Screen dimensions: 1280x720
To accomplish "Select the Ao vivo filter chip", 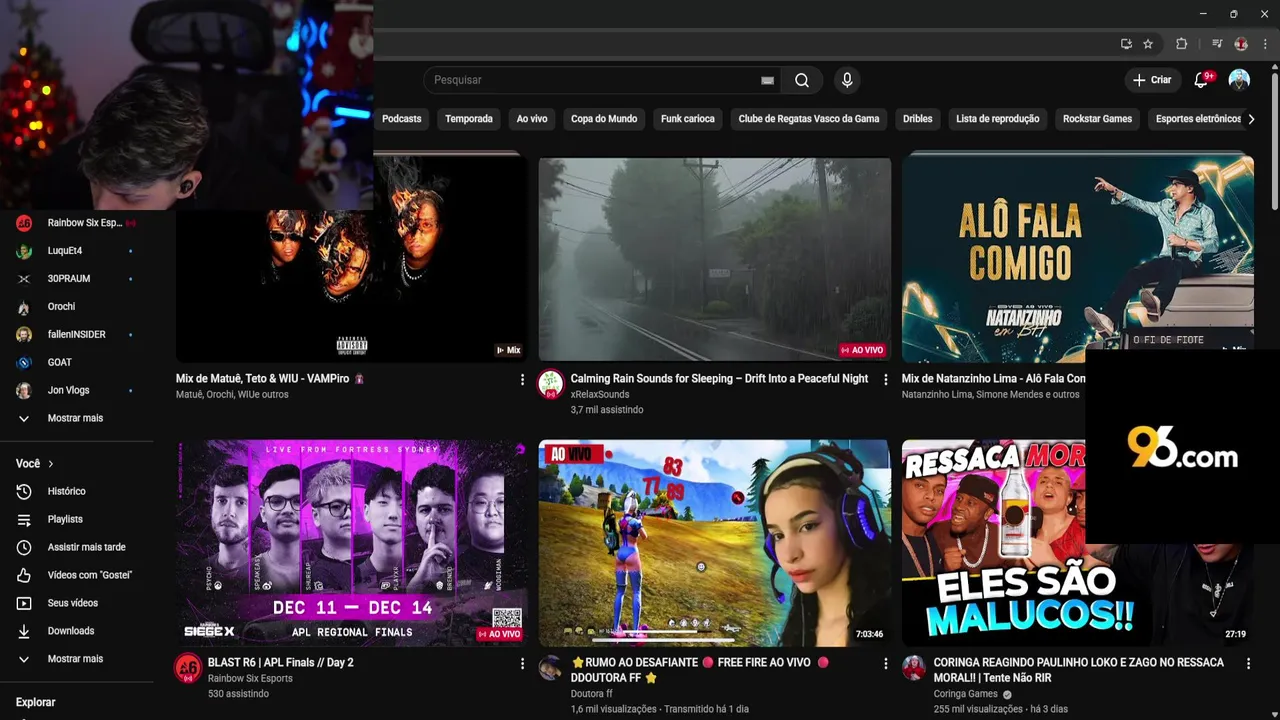I will pyautogui.click(x=532, y=119).
